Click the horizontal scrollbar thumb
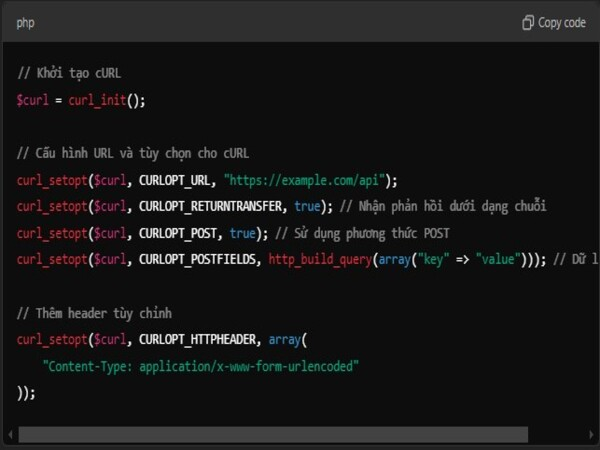This screenshot has width=600, height=450. 272,435
